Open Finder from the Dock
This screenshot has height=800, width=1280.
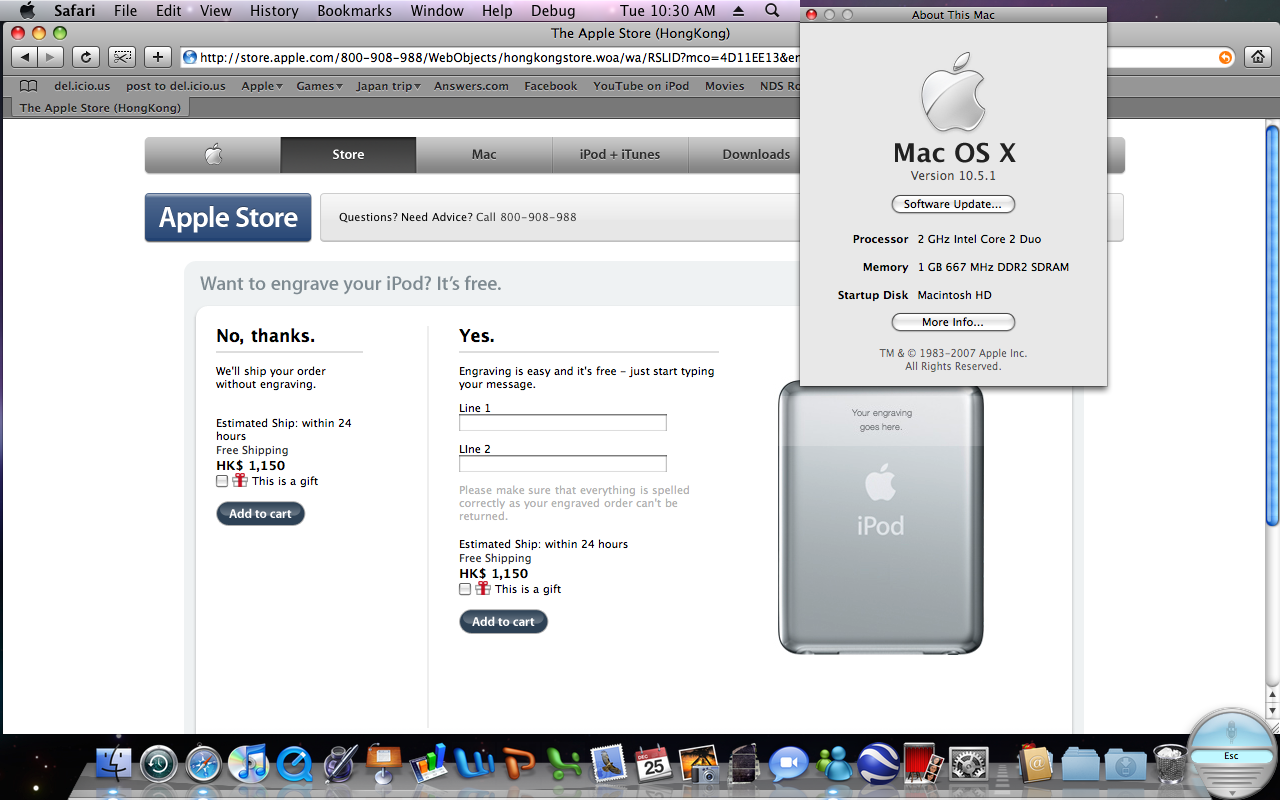(114, 765)
